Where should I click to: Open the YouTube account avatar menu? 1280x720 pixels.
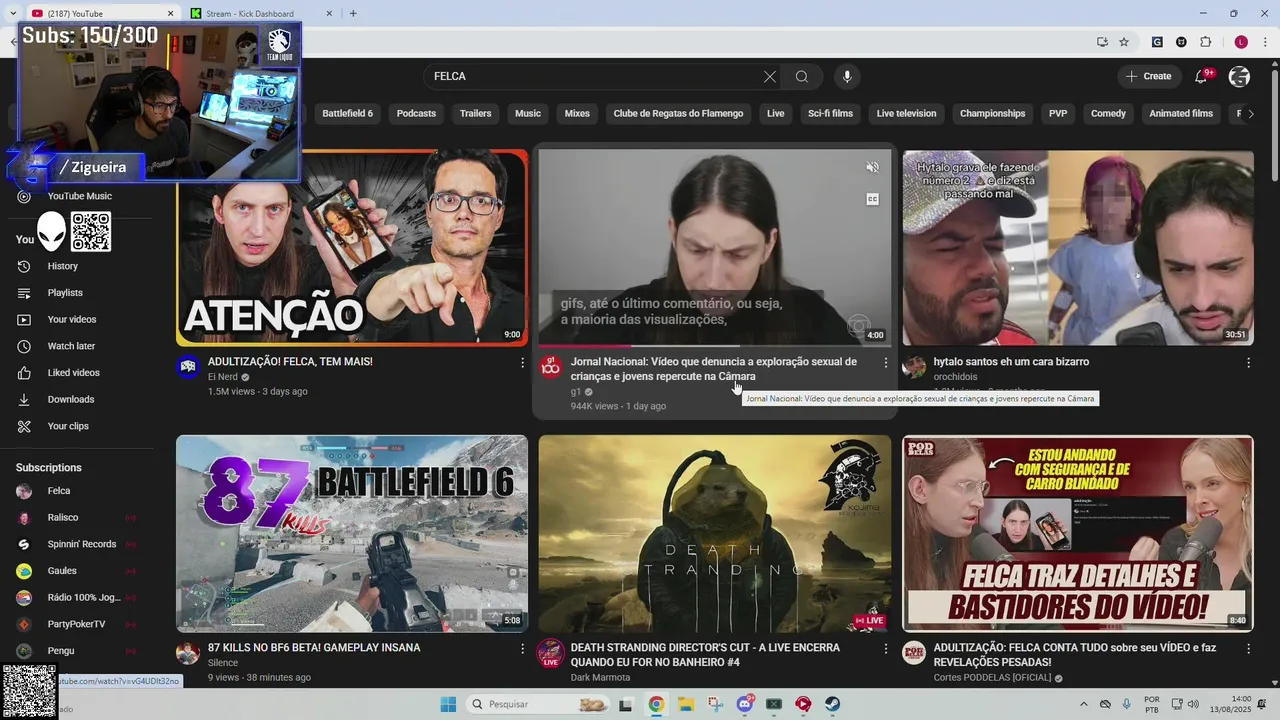tap(1240, 77)
